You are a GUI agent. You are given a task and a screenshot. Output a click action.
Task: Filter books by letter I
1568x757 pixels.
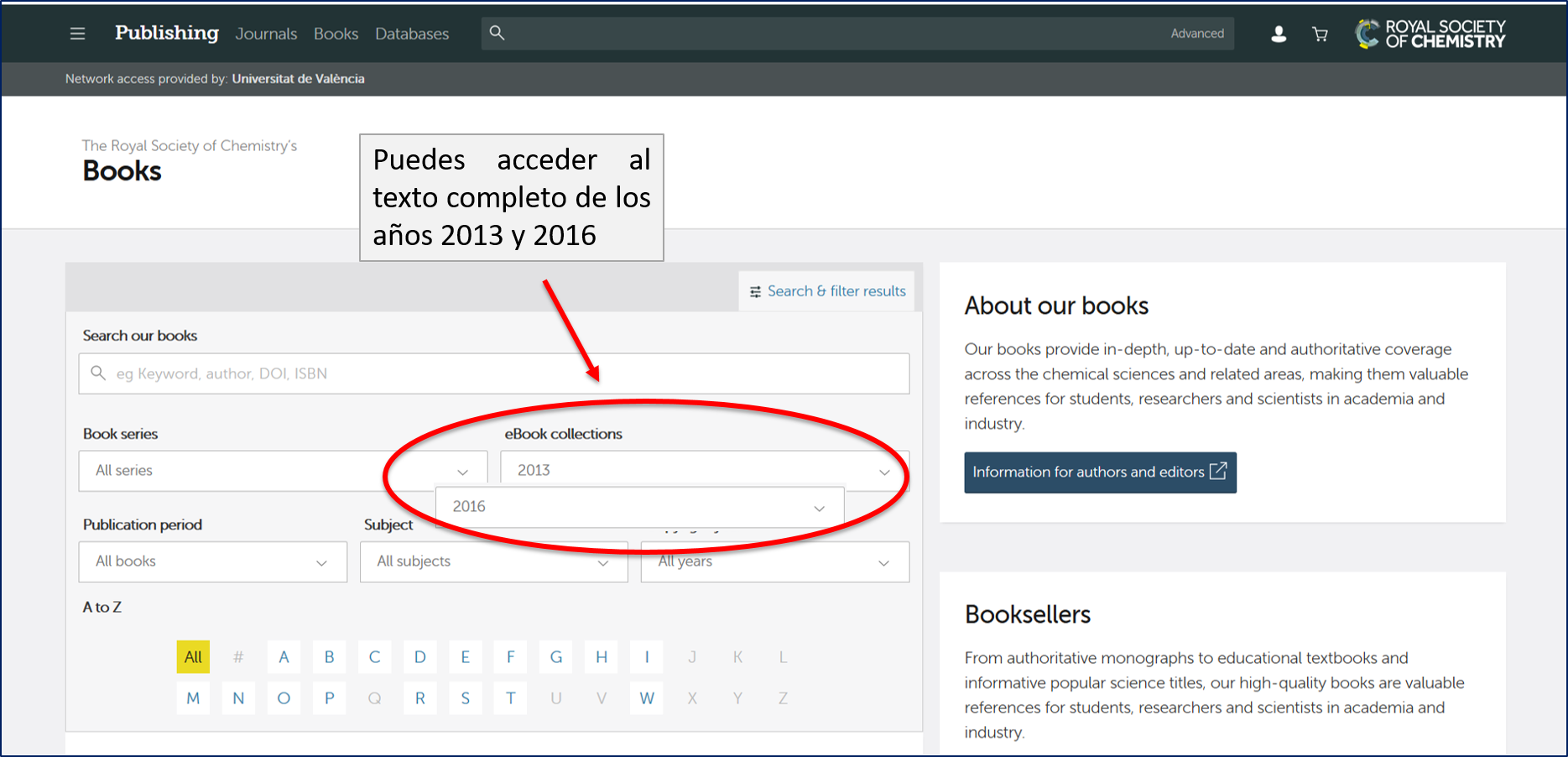pos(646,657)
